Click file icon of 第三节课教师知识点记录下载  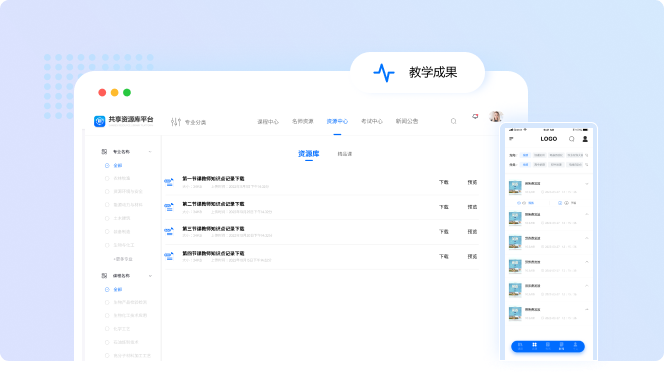tap(169, 232)
